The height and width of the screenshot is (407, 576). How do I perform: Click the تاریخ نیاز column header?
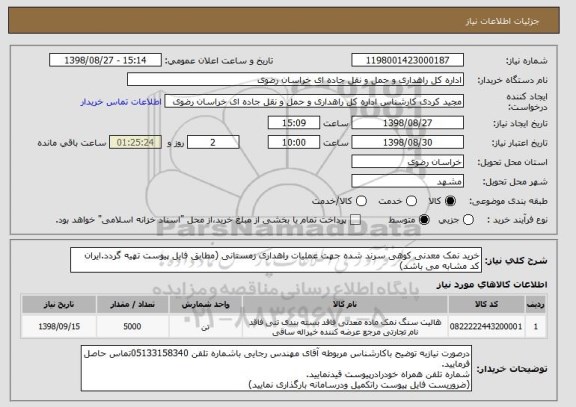tap(59, 305)
